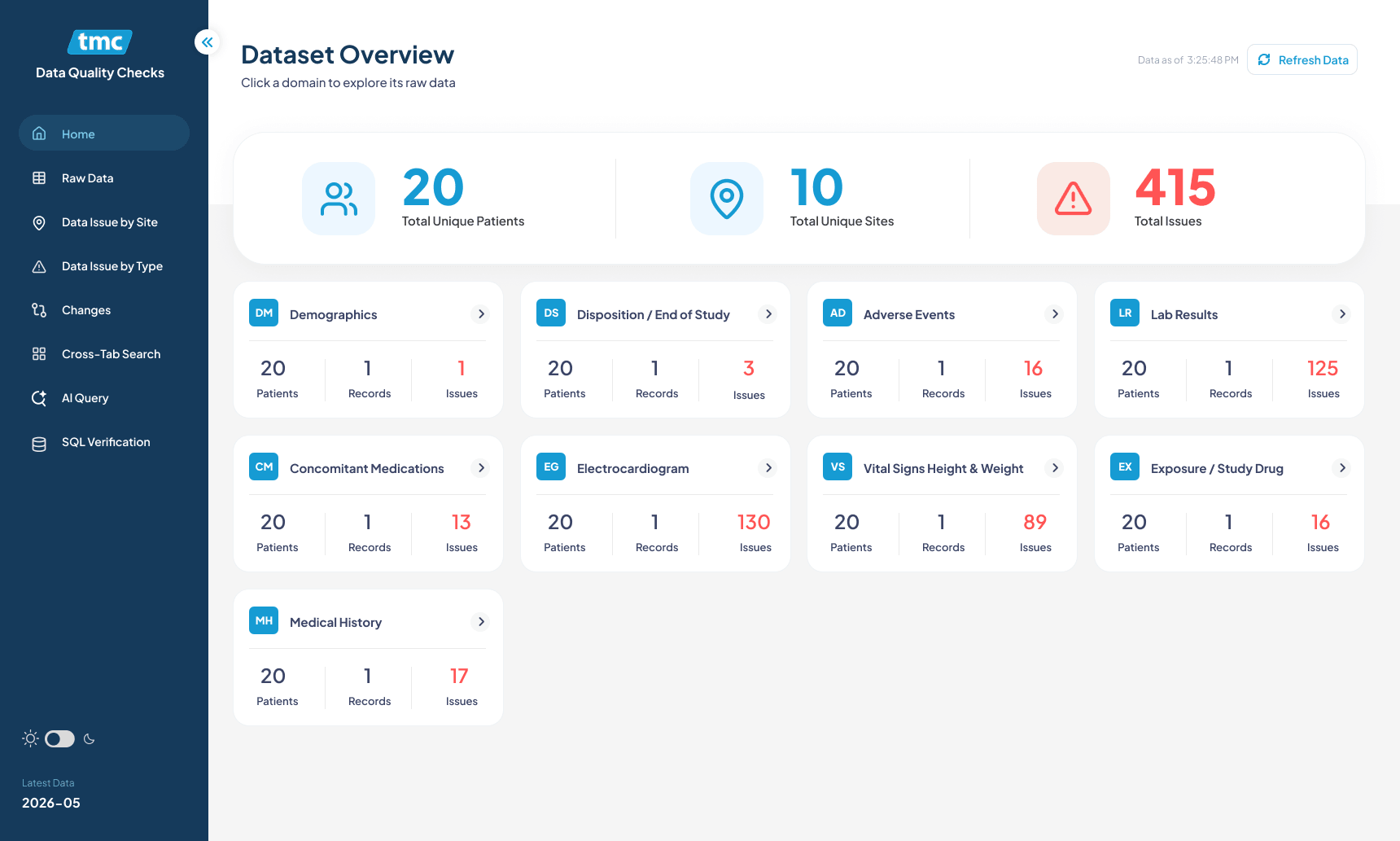
Task: Click the 20 Total Unique Patients count
Action: pyautogui.click(x=433, y=187)
